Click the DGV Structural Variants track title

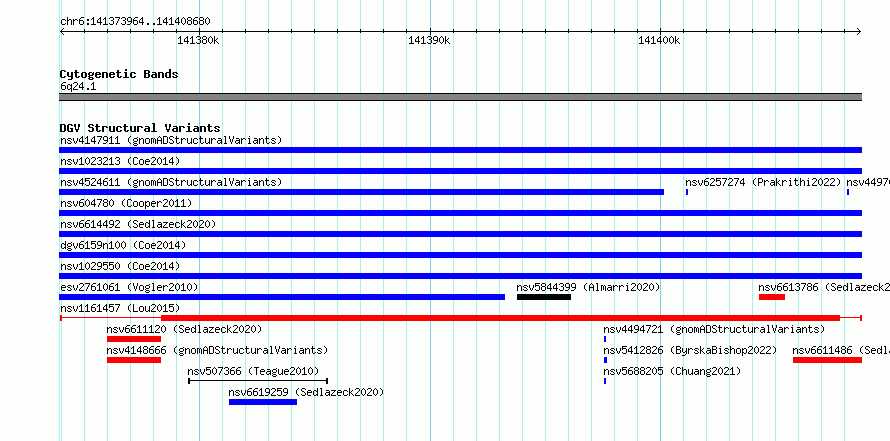click(x=140, y=128)
